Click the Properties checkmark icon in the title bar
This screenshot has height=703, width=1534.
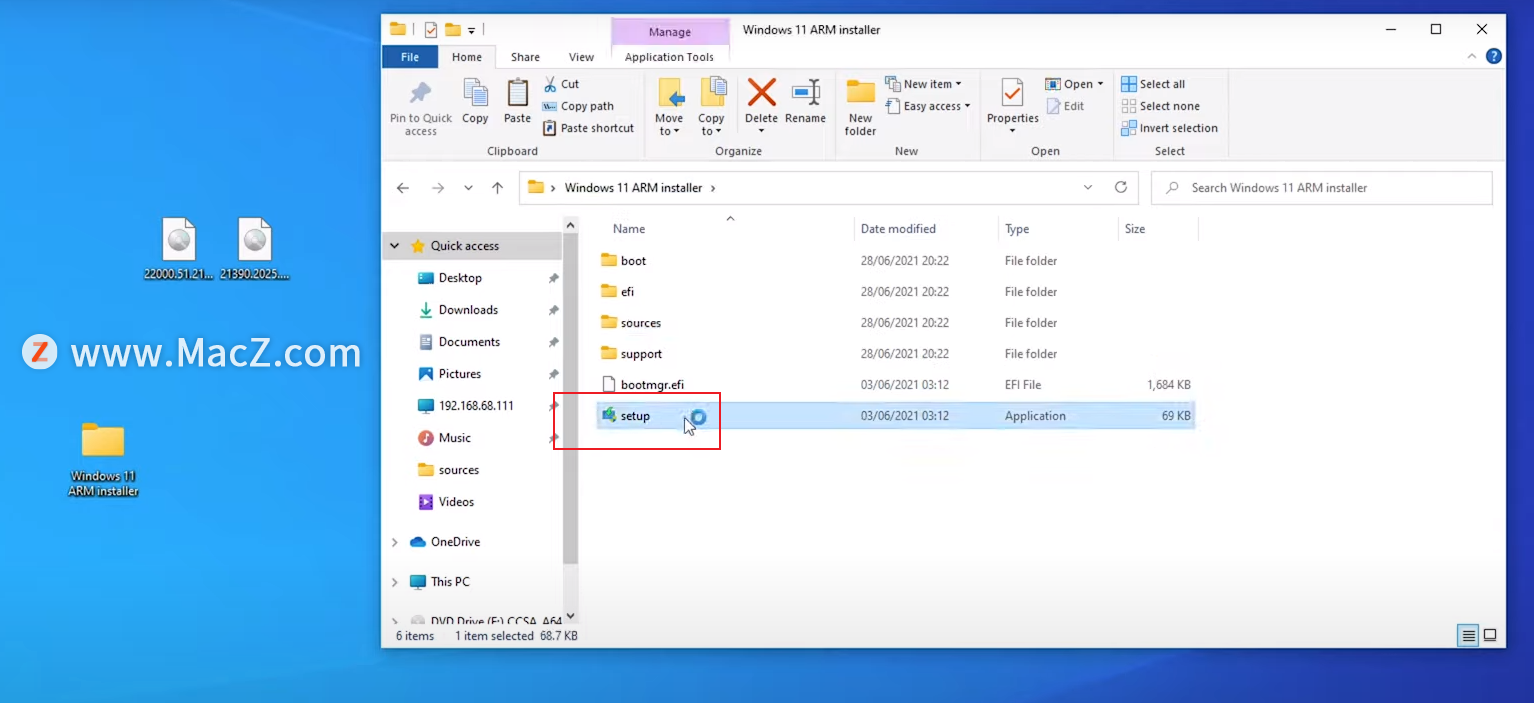[431, 29]
